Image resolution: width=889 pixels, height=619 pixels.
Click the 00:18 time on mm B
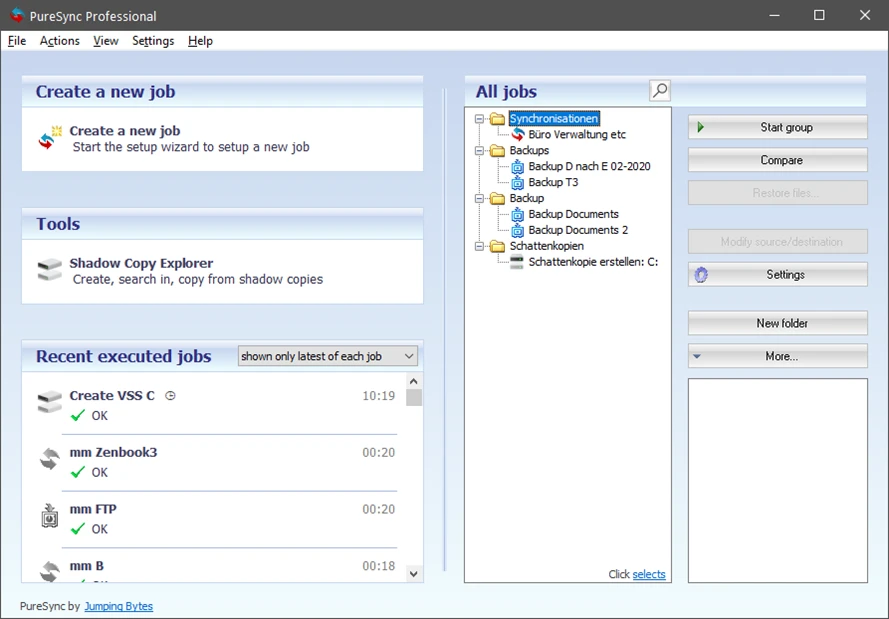point(379,566)
